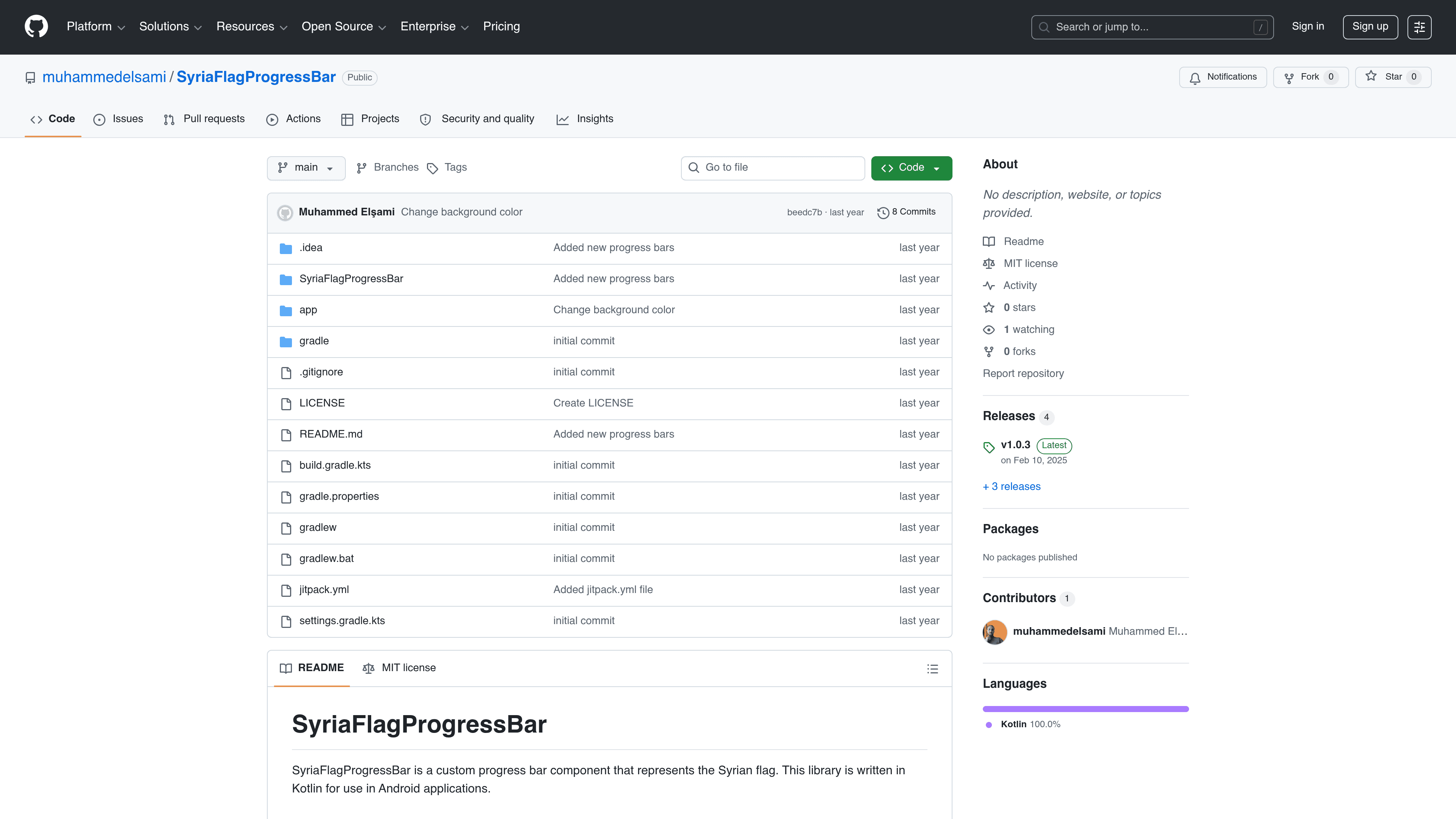Click the v1.0.3 release tag icon
This screenshot has height=819, width=1456.
(988, 447)
